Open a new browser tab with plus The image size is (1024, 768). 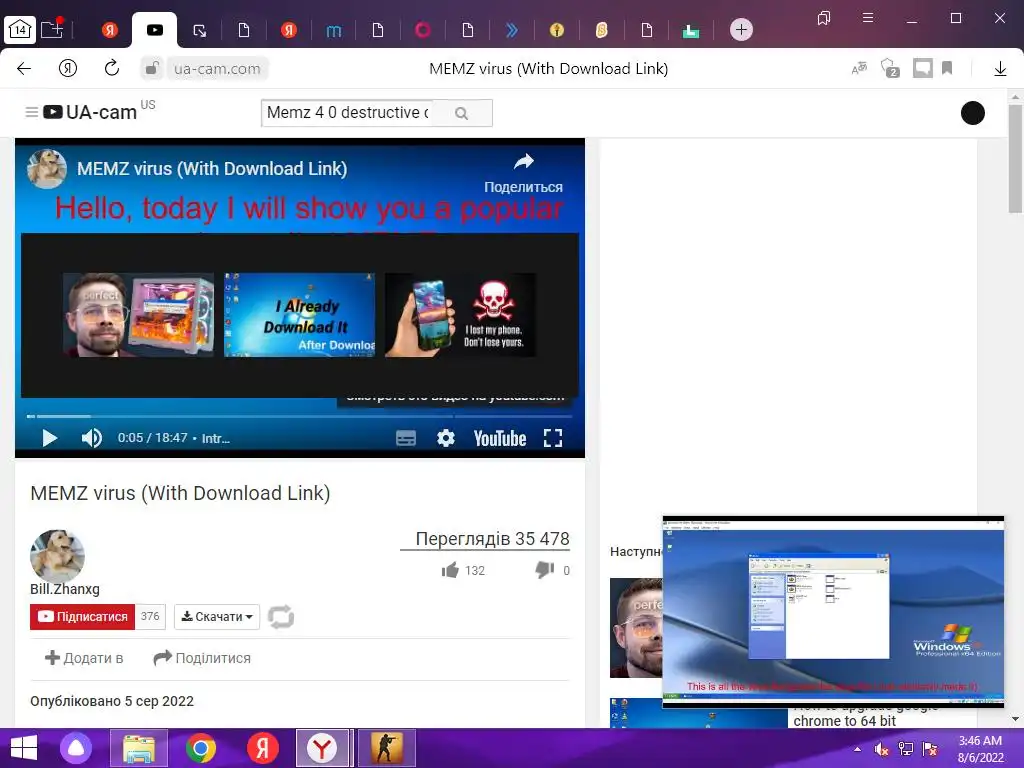tap(741, 29)
